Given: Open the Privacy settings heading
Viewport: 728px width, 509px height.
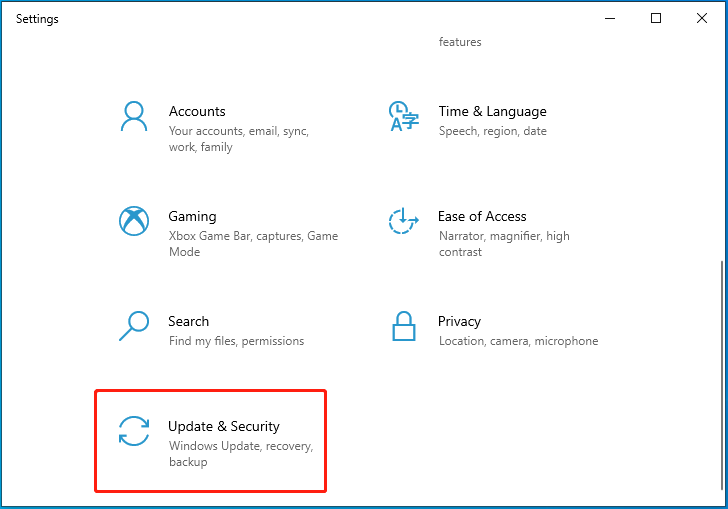Looking at the screenshot, I should point(459,321).
